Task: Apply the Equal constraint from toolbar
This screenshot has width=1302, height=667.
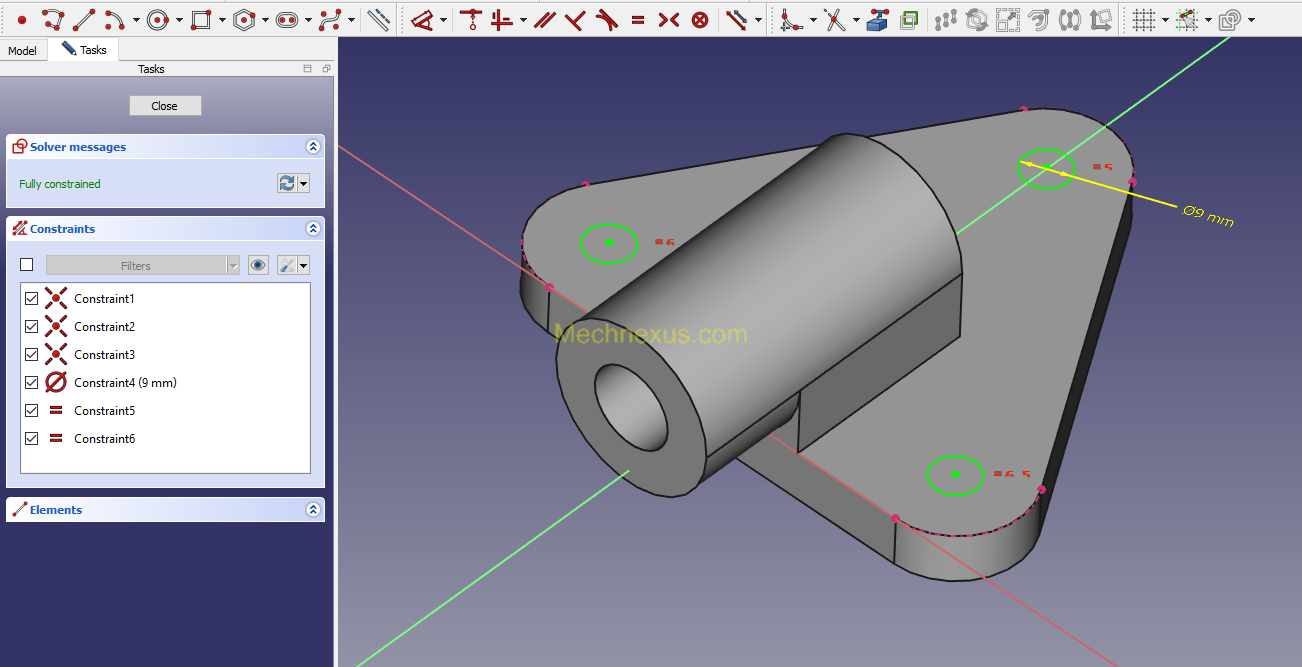Action: (638, 19)
